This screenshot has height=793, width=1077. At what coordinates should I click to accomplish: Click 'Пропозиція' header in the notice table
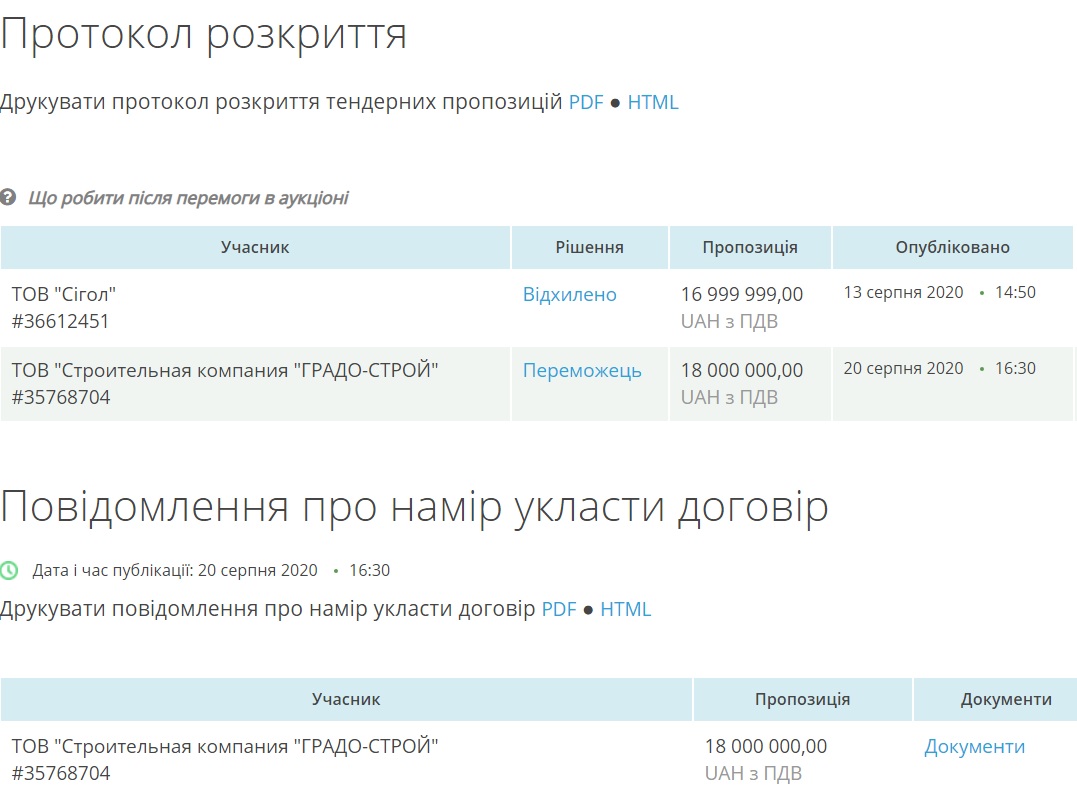802,700
